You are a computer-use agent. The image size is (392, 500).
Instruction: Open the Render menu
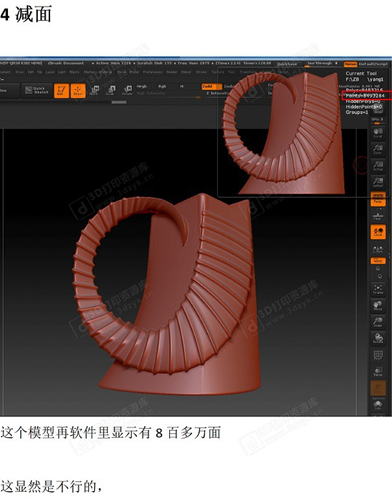tap(172, 72)
